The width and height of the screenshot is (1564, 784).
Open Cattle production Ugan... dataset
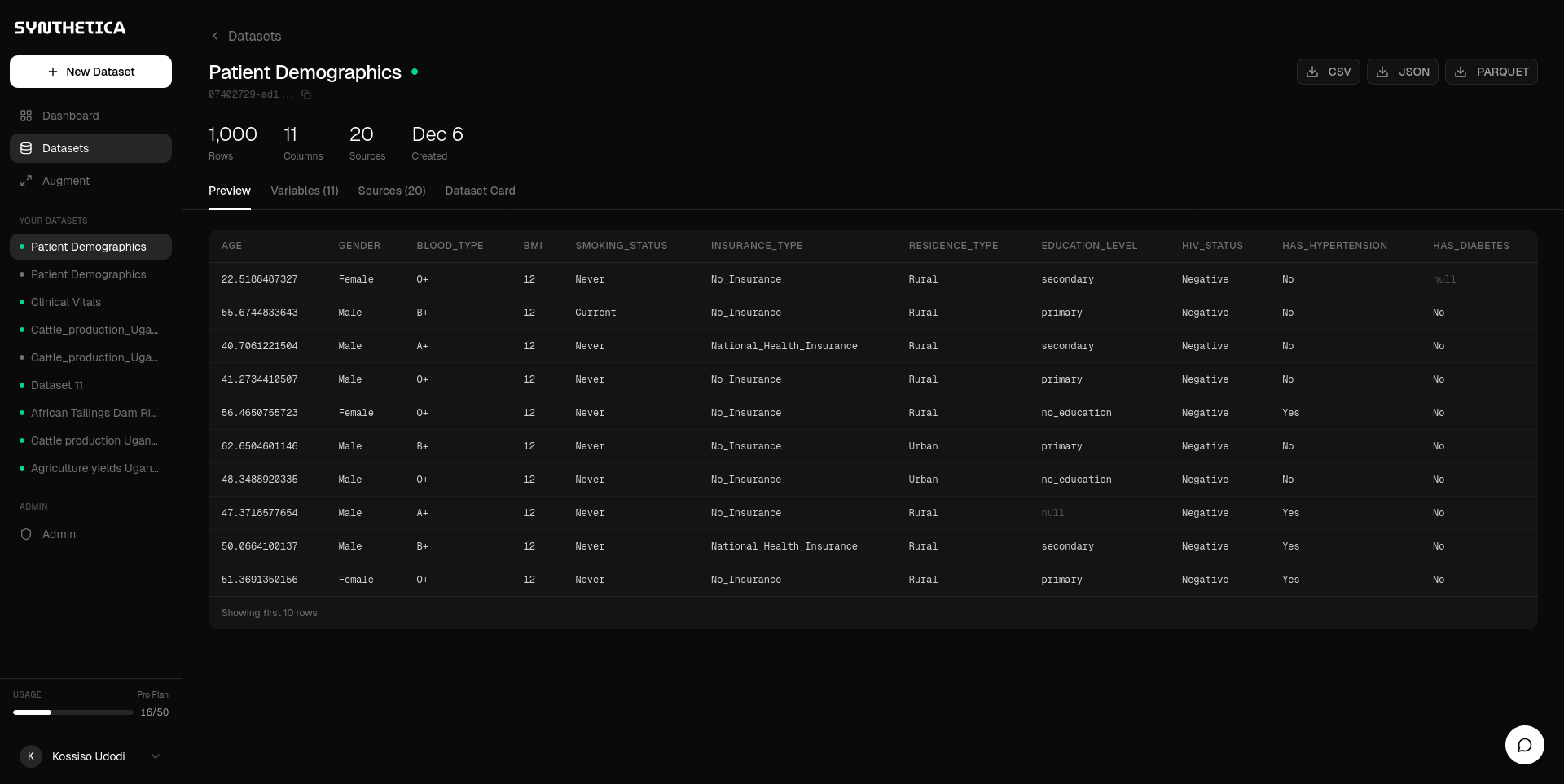pos(90,440)
